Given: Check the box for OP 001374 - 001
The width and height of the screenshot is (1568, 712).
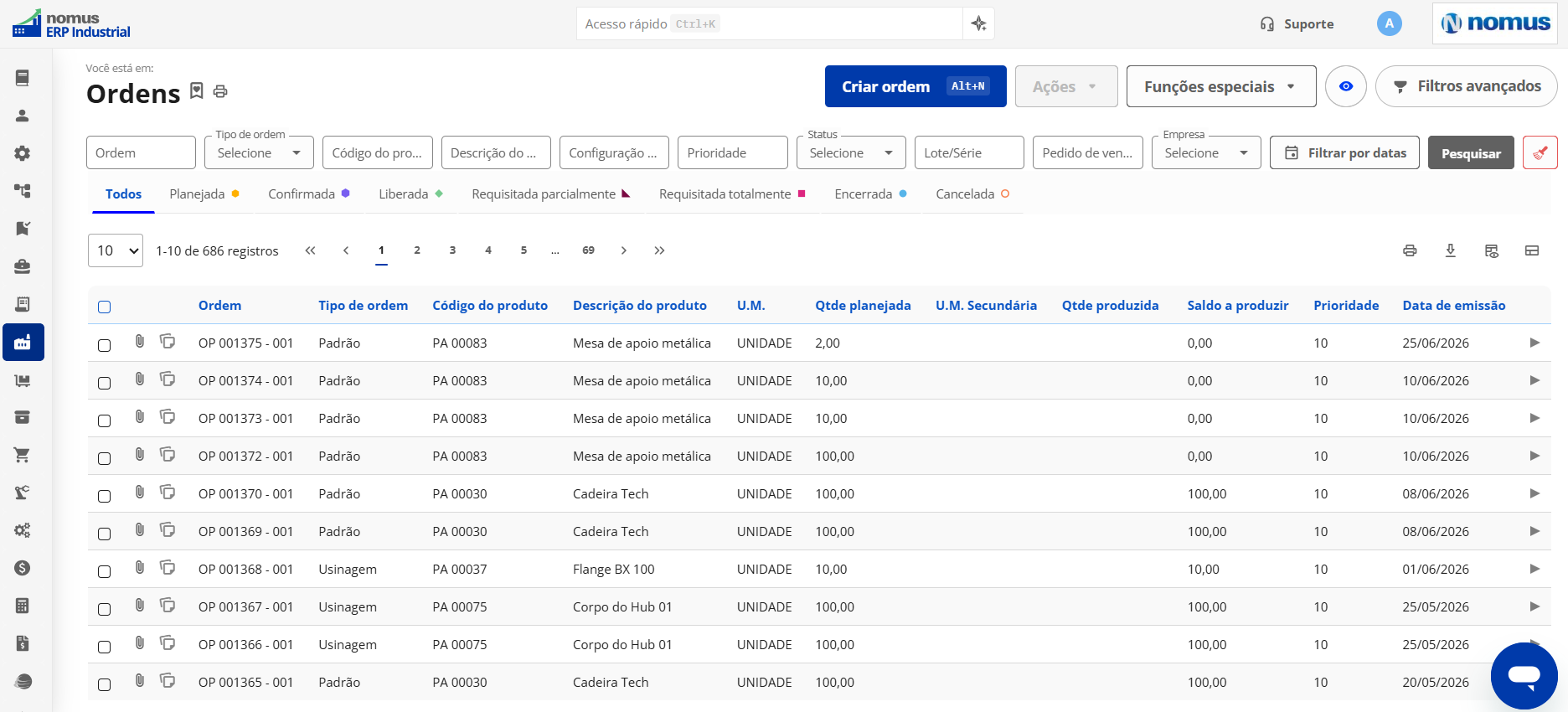Looking at the screenshot, I should tap(105, 383).
